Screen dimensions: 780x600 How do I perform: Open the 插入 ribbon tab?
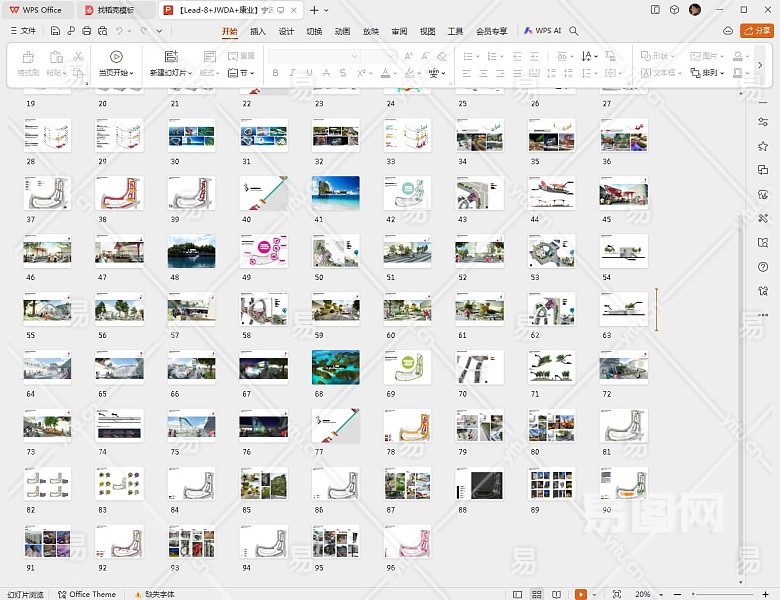pyautogui.click(x=258, y=31)
